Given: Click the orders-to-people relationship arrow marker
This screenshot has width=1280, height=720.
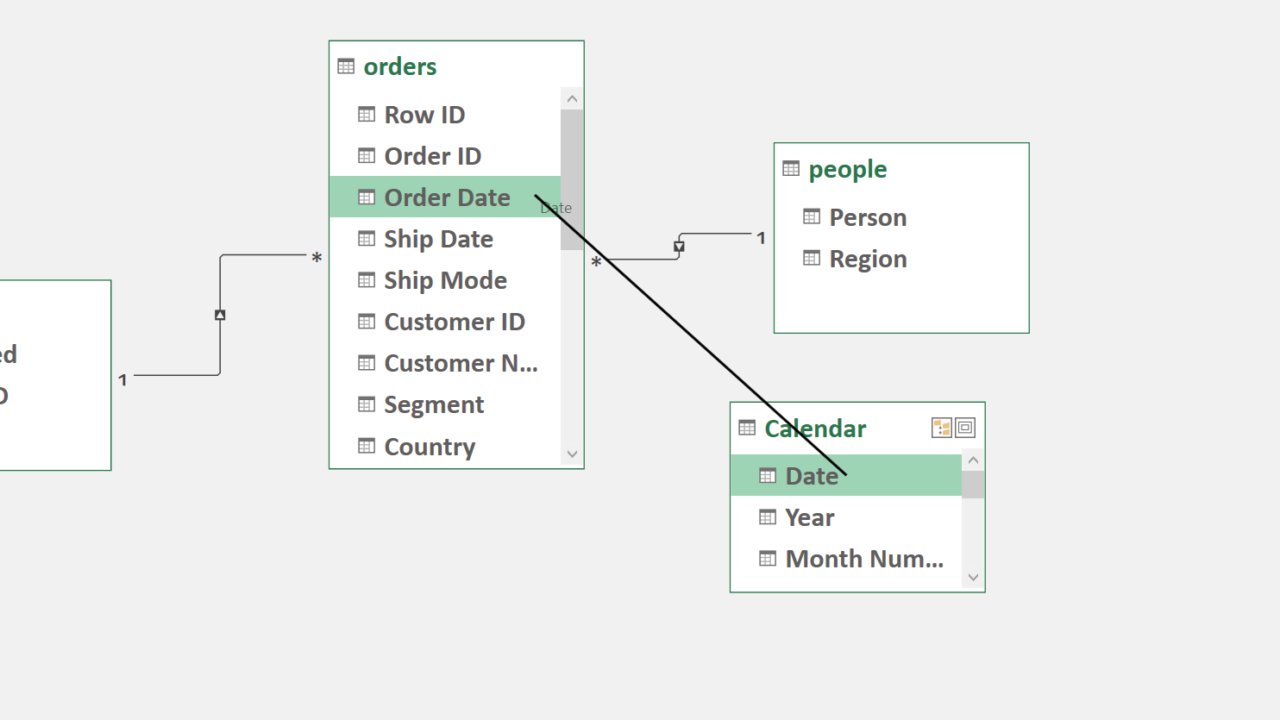Looking at the screenshot, I should tap(679, 246).
